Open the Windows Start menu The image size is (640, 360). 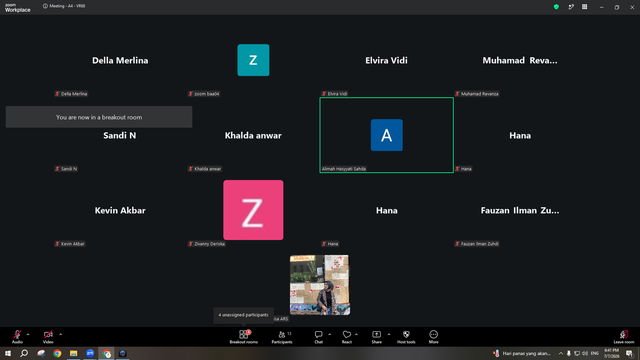click(8, 353)
